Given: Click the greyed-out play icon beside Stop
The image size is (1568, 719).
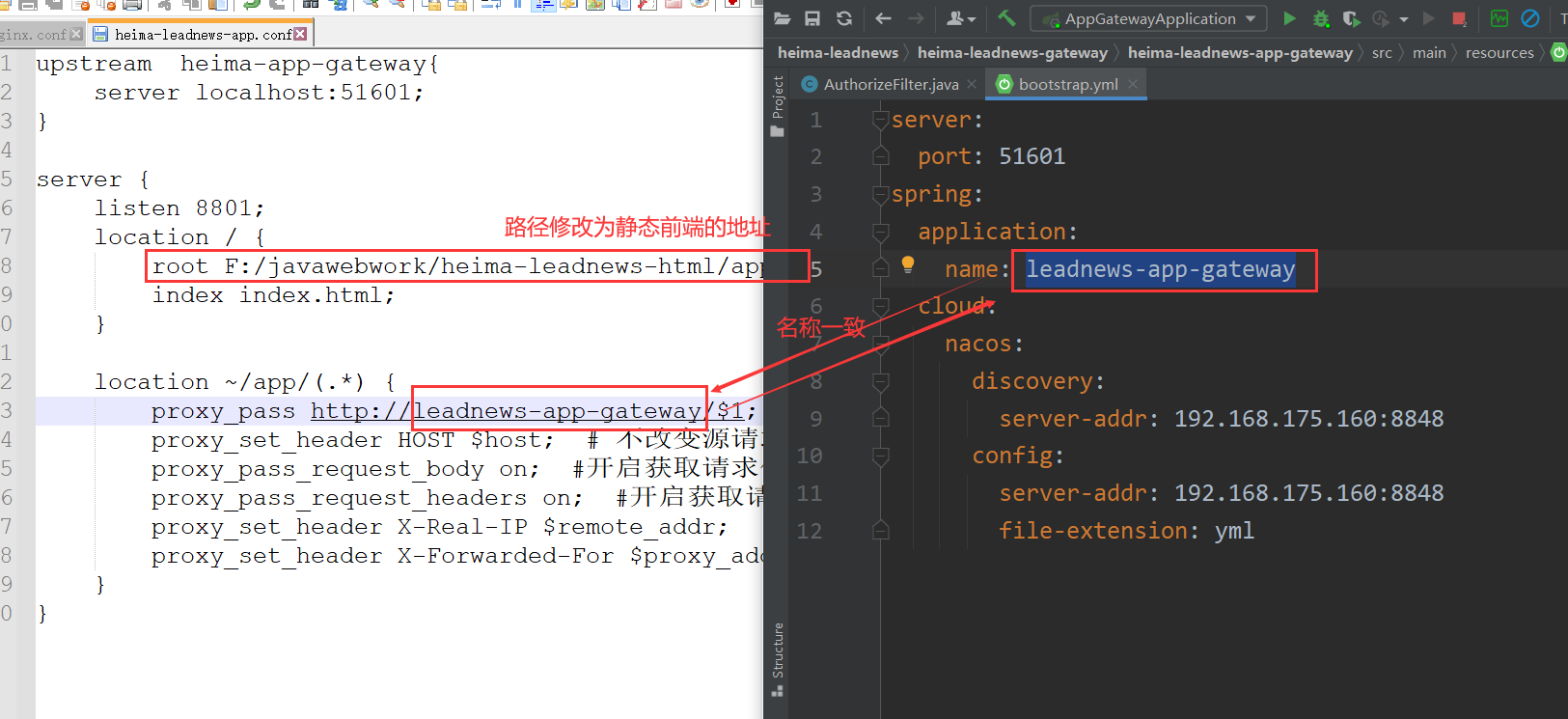Looking at the screenshot, I should 1429,18.
